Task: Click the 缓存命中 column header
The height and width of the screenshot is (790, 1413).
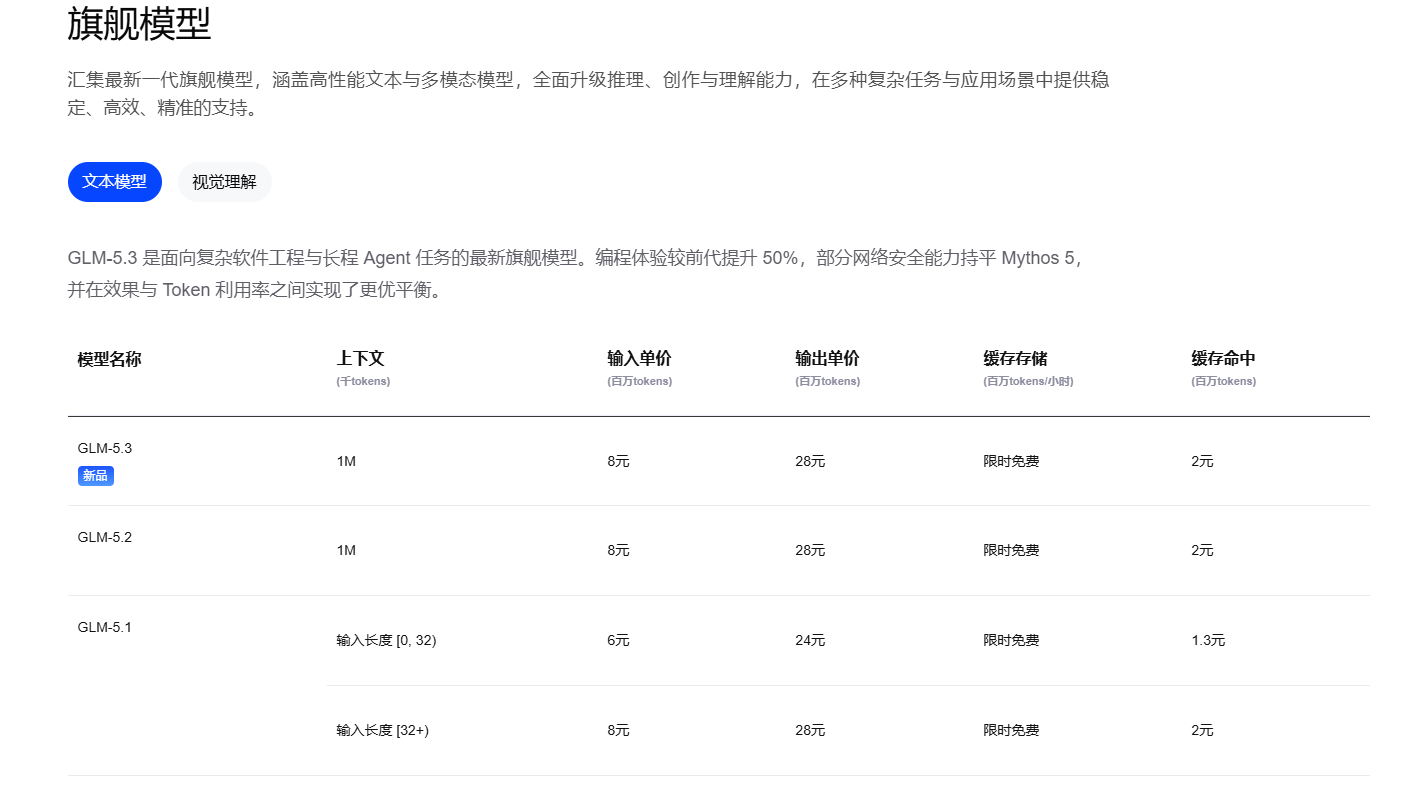Action: pos(1223,359)
